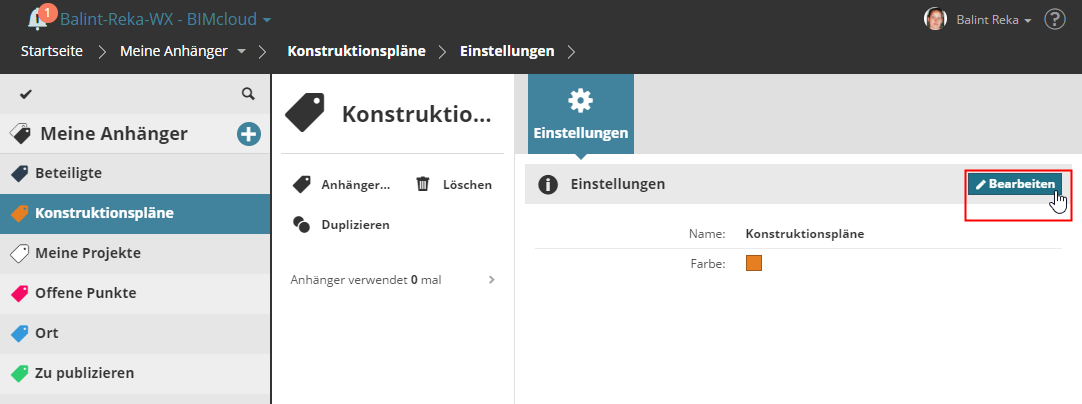Viewport: 1082px width, 404px height.
Task: Select the Offene Punkte tag
Action: (x=85, y=293)
